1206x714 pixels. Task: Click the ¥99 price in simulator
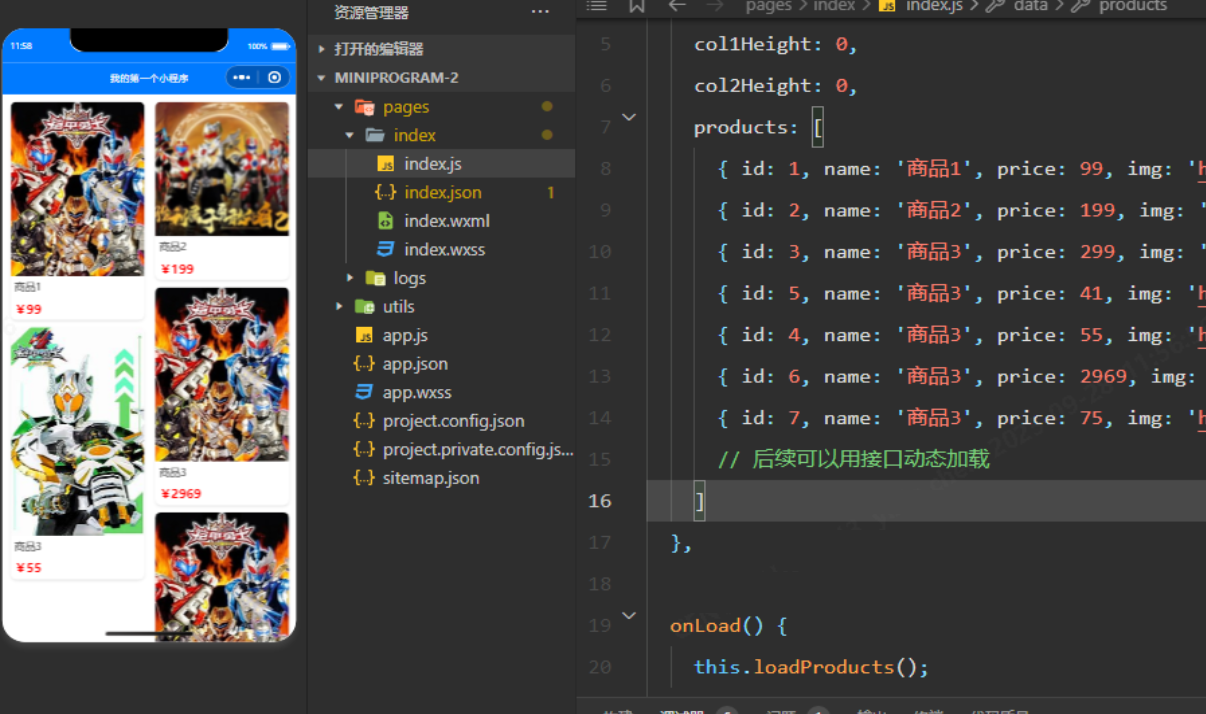tap(29, 309)
